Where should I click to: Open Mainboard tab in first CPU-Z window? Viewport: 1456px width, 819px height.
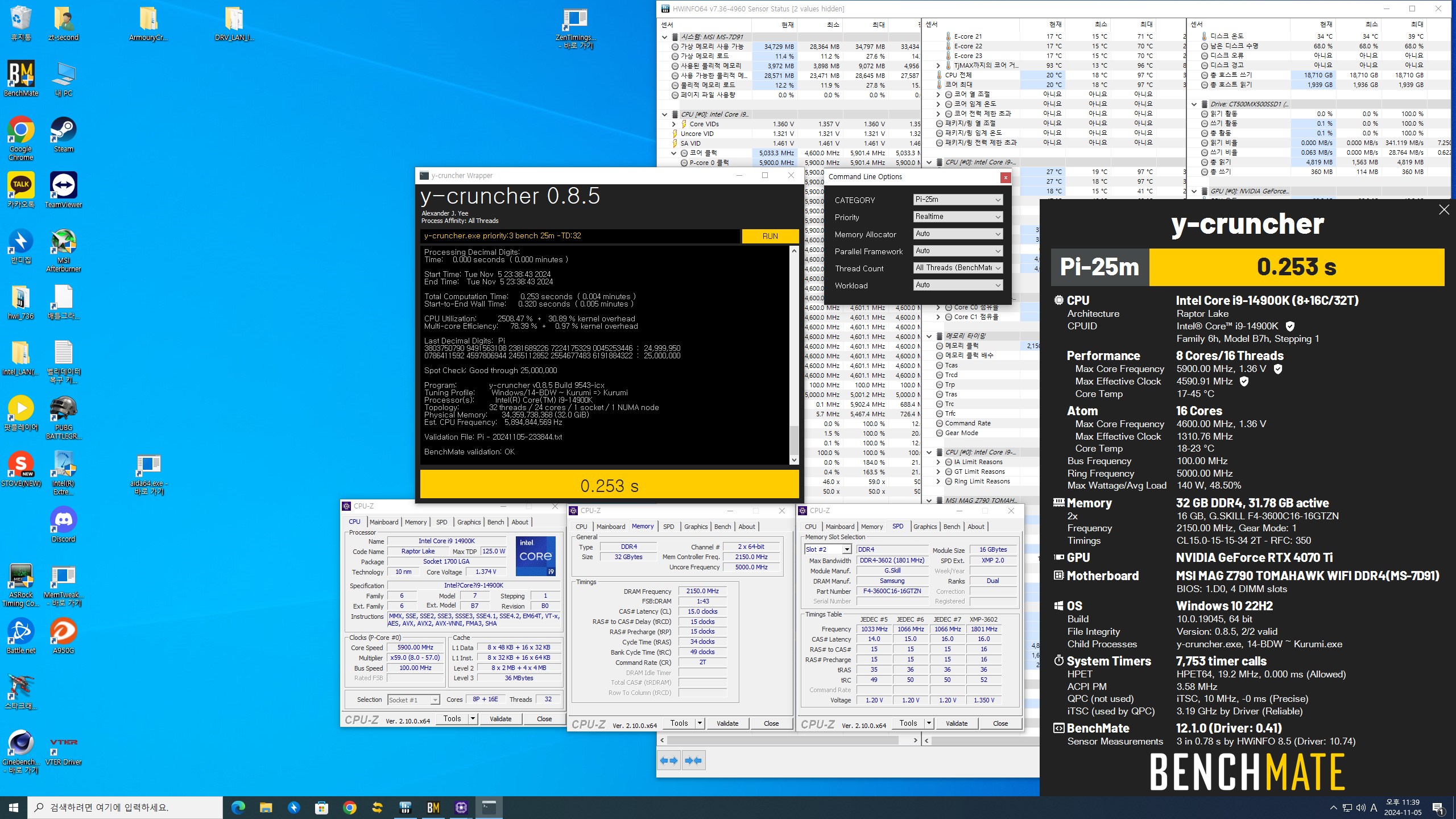[384, 522]
